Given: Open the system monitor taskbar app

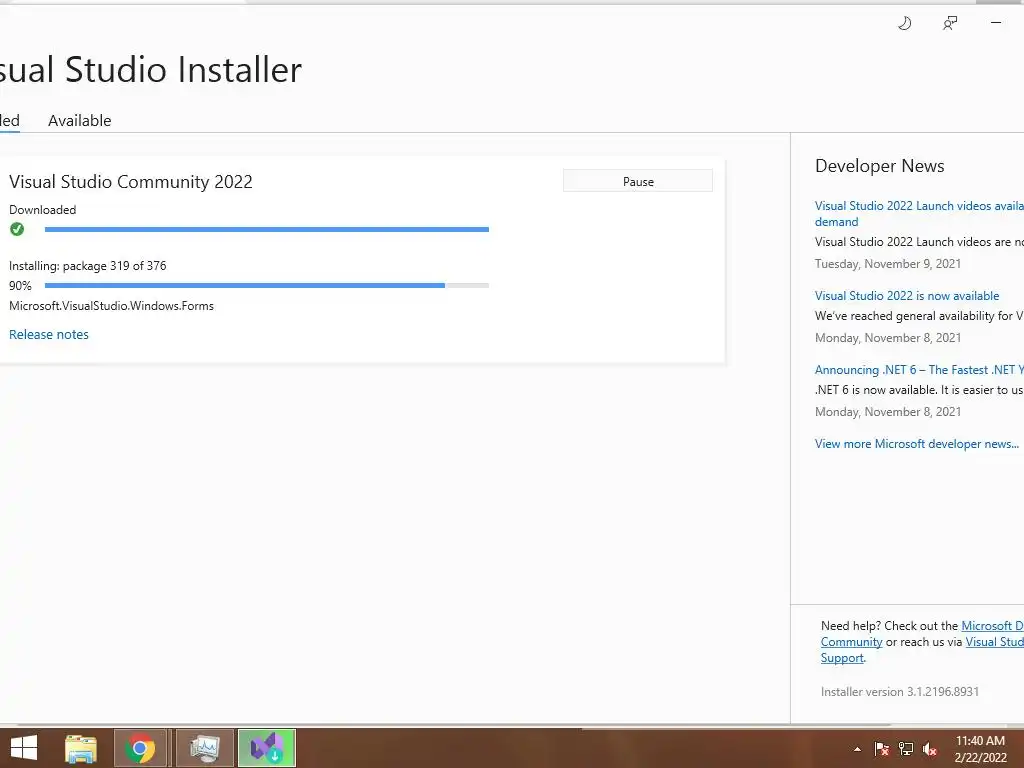Looking at the screenshot, I should [x=205, y=748].
